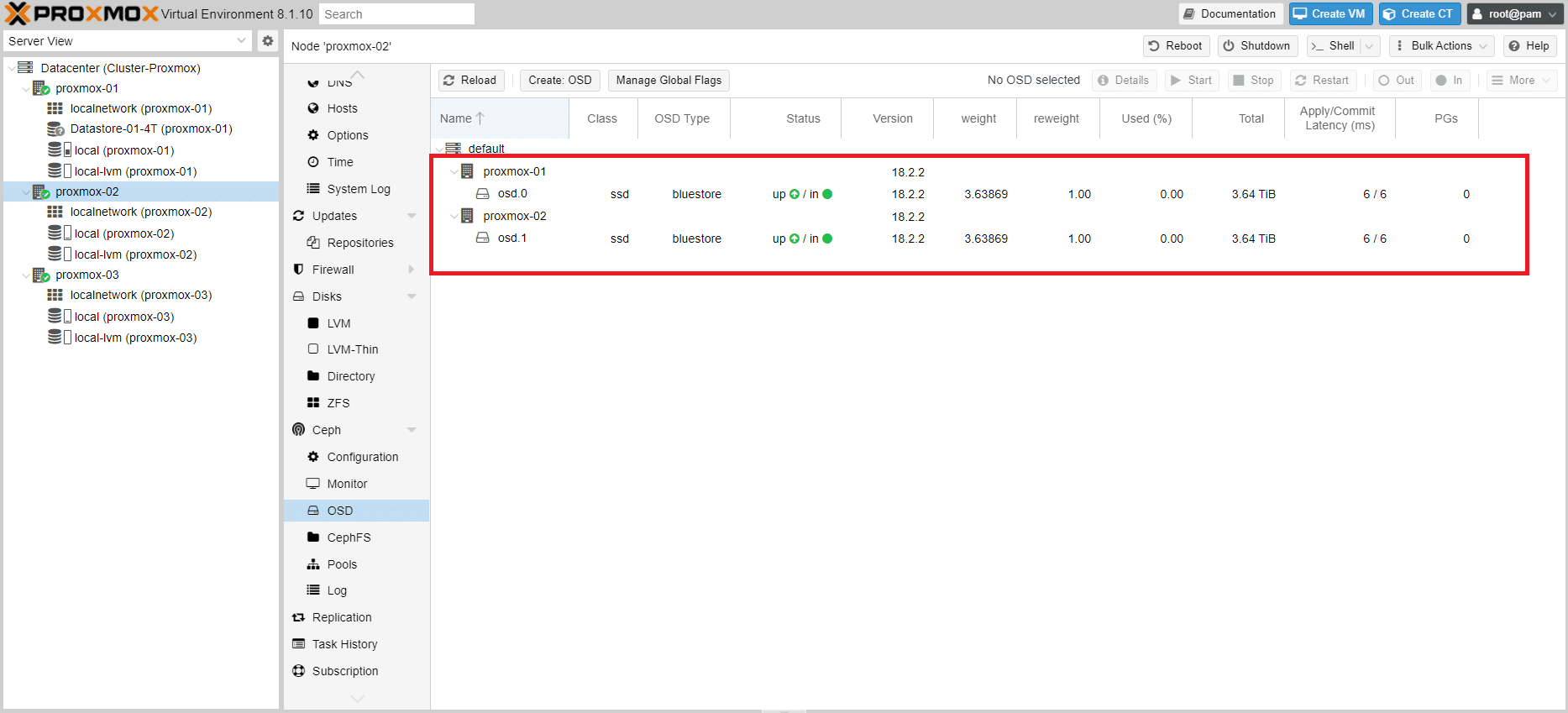Click System Log list icon
The width and height of the screenshot is (1568, 713).
tap(313, 189)
